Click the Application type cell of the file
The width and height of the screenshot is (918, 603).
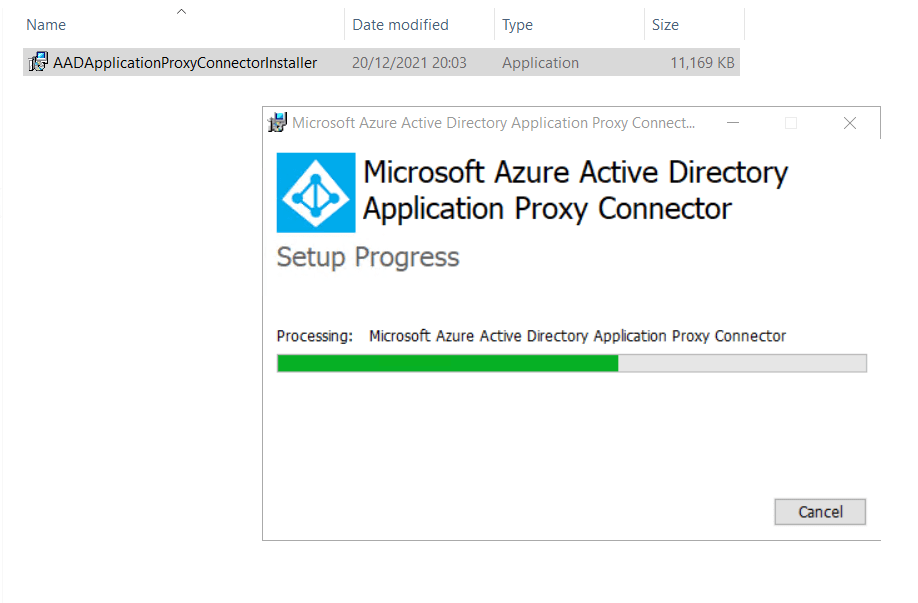pyautogui.click(x=540, y=63)
